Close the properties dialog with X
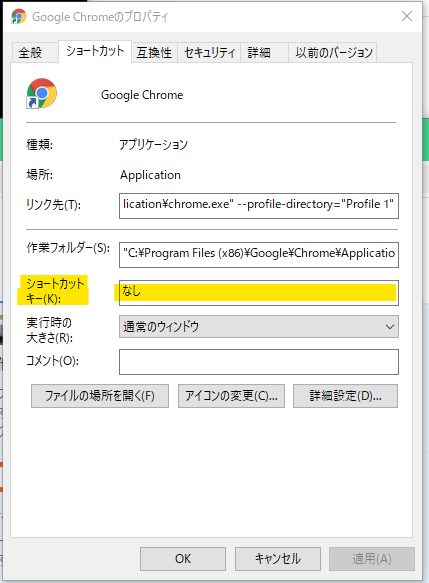The image size is (429, 583). [407, 16]
